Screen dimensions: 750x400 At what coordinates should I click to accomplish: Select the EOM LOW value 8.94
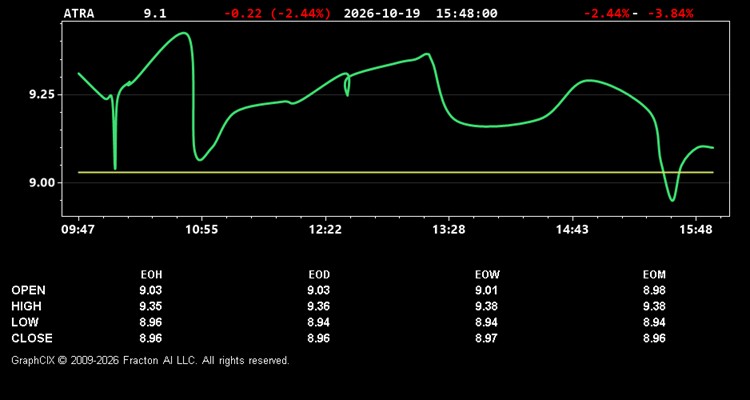654,322
